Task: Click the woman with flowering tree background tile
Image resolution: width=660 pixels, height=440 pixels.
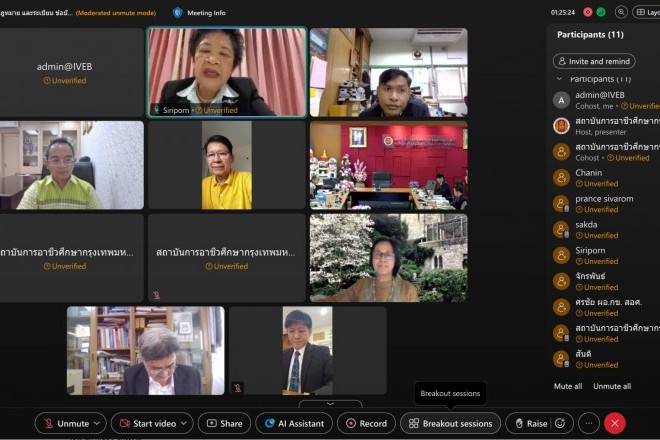Action: point(389,258)
